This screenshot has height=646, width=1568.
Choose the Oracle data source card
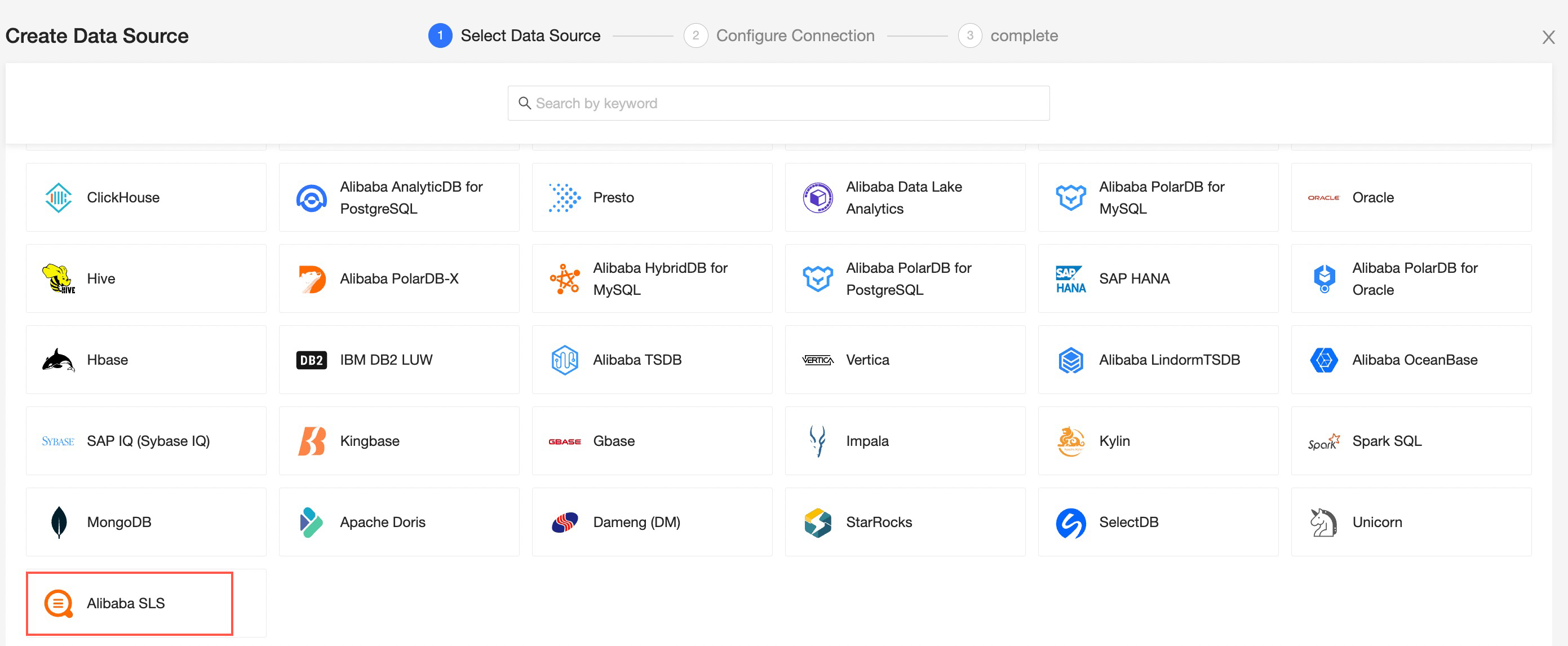point(1410,197)
